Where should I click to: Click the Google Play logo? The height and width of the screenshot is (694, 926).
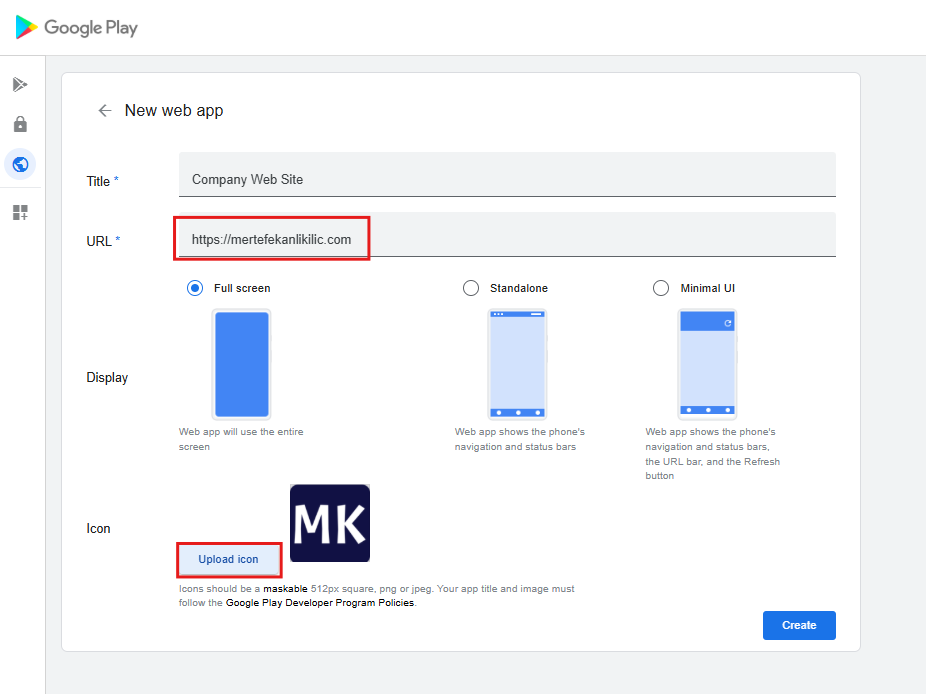click(77, 28)
